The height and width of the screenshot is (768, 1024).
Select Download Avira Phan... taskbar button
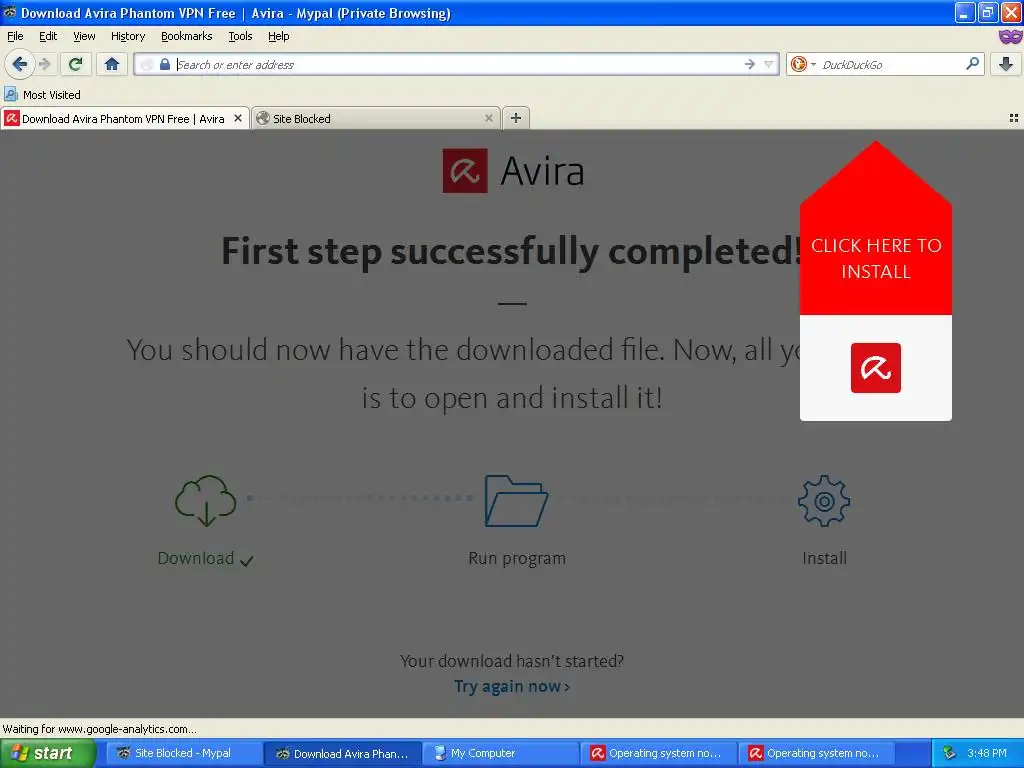coord(343,754)
